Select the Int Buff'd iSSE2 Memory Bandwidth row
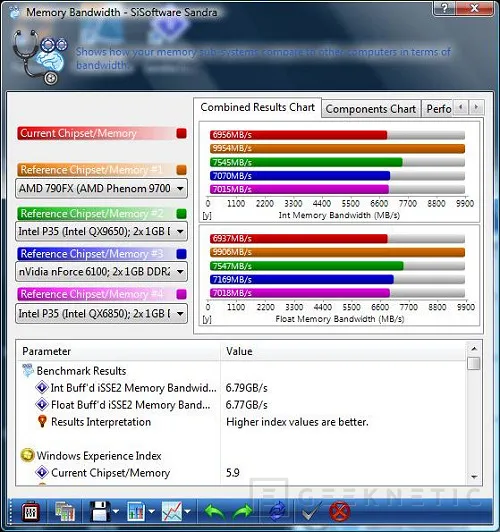Viewport: 500px width, 532px height. coord(242,387)
